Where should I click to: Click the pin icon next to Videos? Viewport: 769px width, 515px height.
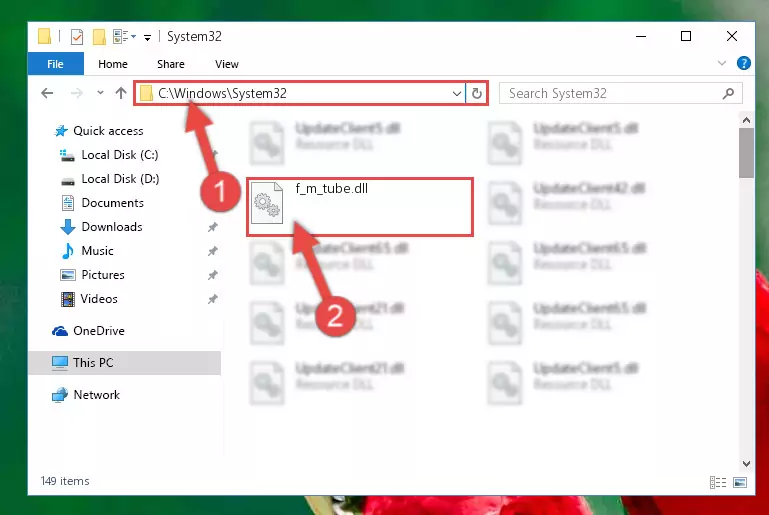point(212,299)
